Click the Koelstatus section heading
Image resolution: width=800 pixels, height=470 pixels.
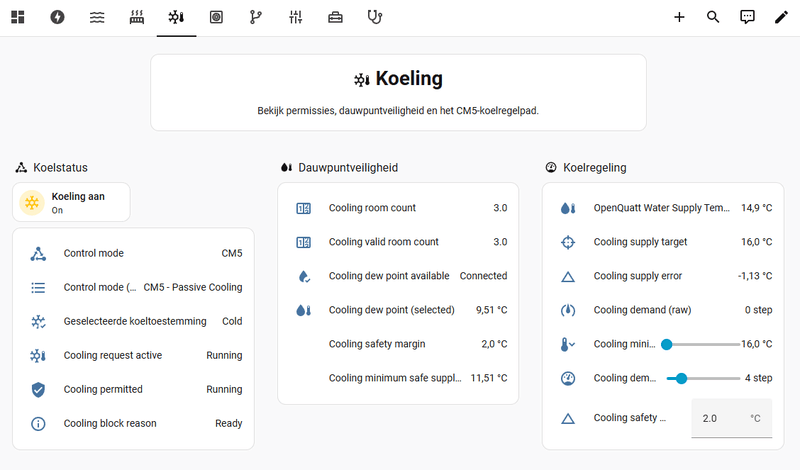coord(60,167)
